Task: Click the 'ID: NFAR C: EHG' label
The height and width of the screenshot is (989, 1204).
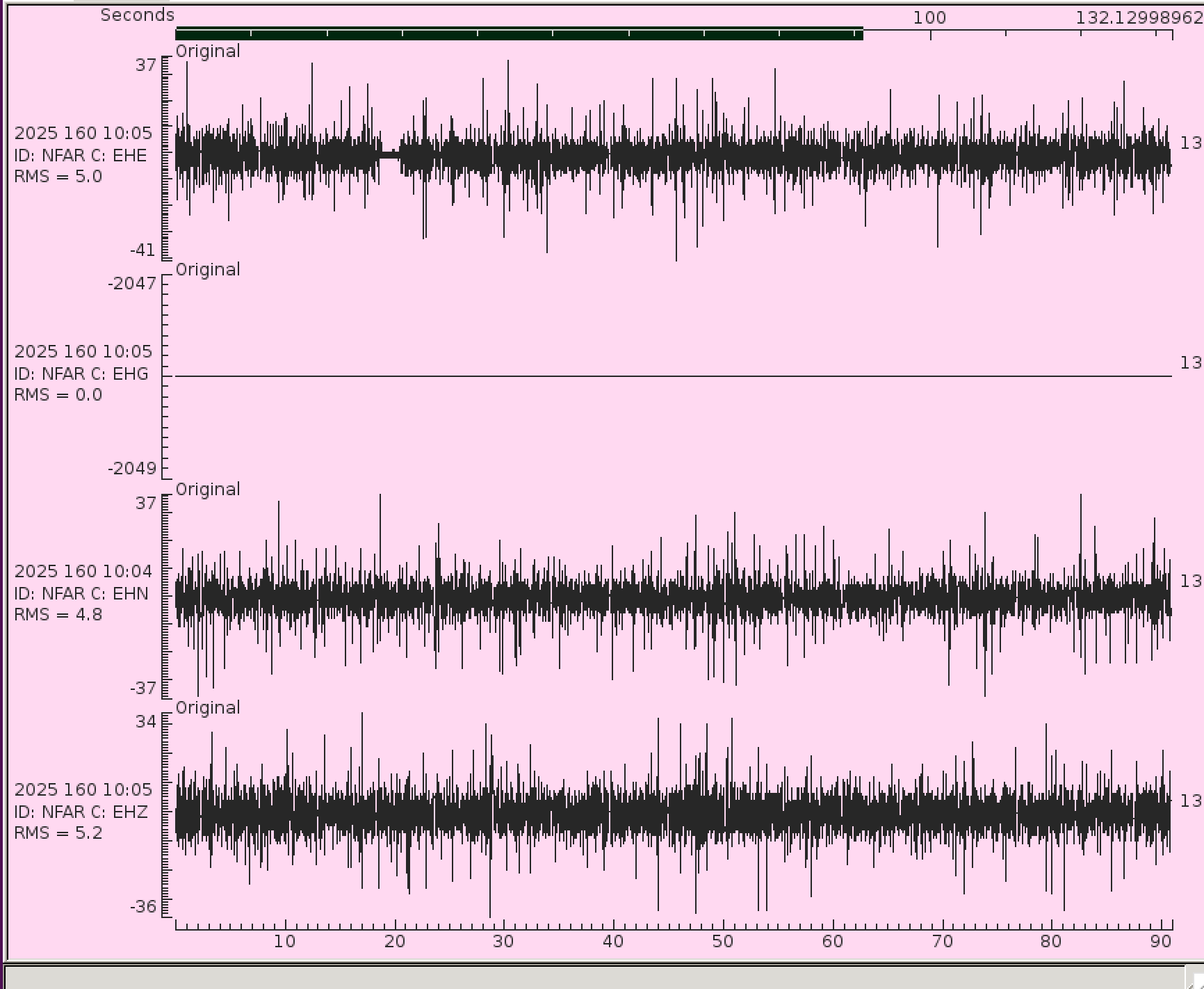Action: tap(81, 374)
